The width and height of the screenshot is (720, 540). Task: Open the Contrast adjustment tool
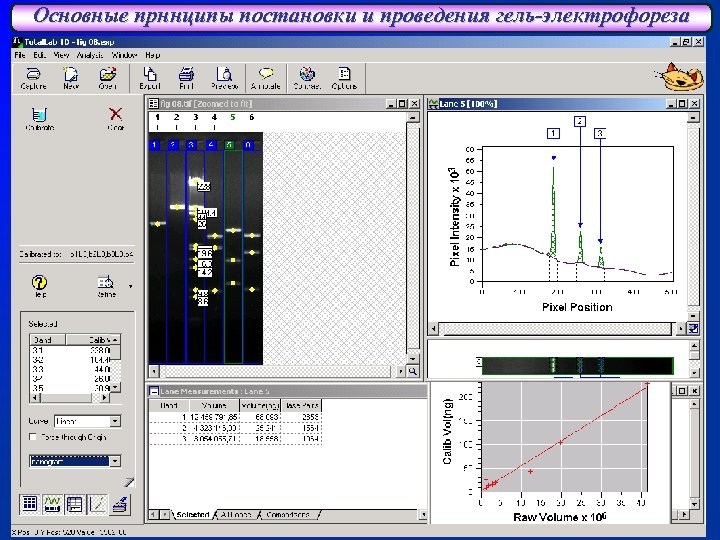tap(307, 75)
